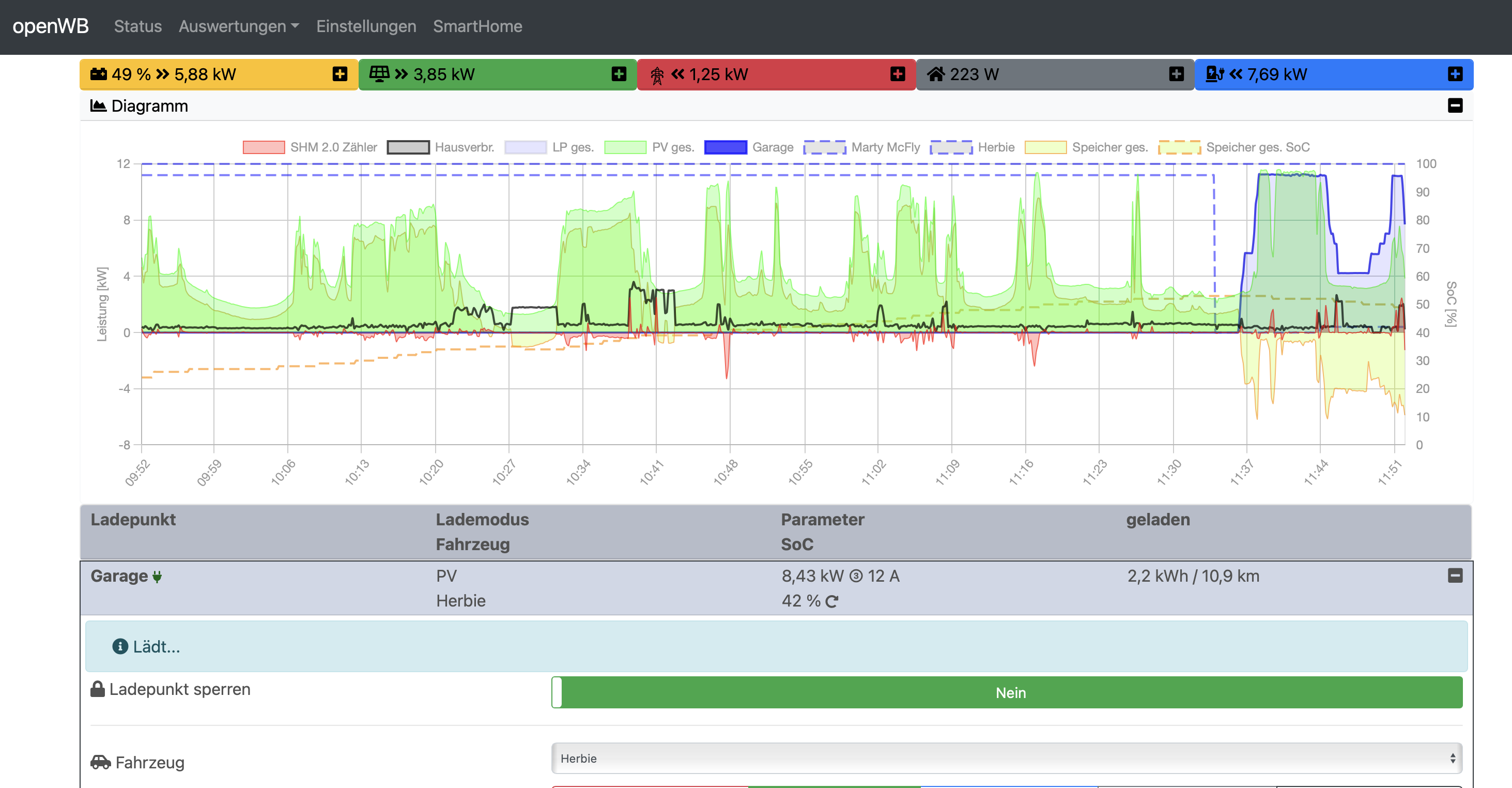The height and width of the screenshot is (788, 1512).
Task: Open the Fahrzeug dropdown showing Herbie
Action: click(x=1006, y=758)
